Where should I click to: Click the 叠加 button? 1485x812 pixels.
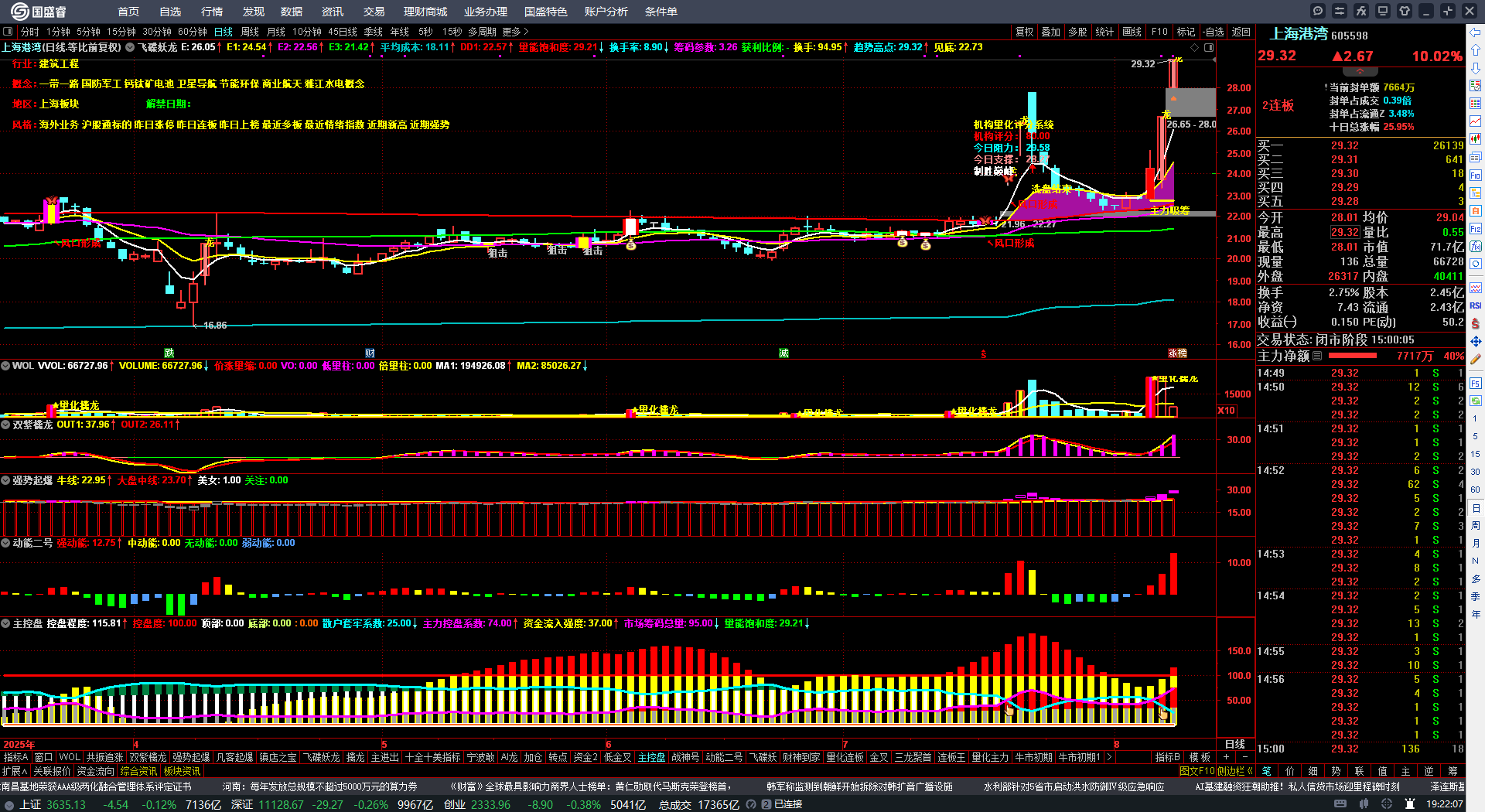tap(1050, 32)
